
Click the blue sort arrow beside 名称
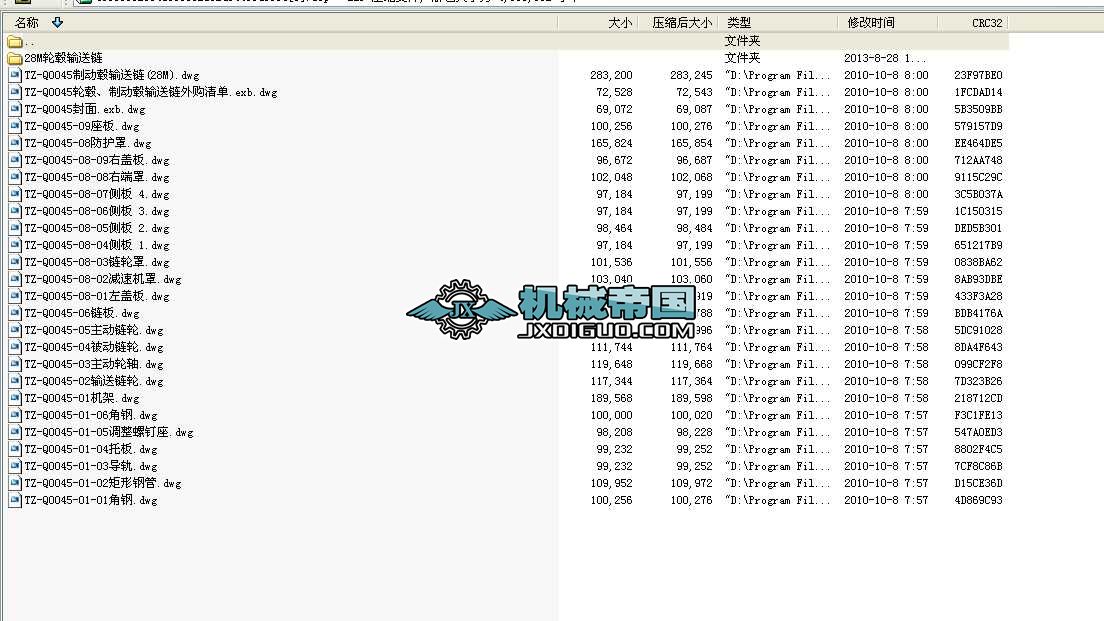point(58,23)
